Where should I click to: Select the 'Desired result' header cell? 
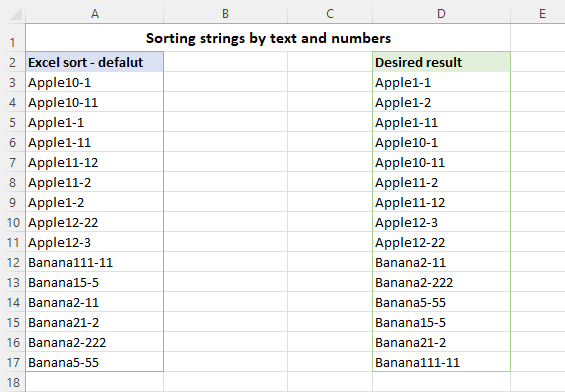pyautogui.click(x=441, y=62)
